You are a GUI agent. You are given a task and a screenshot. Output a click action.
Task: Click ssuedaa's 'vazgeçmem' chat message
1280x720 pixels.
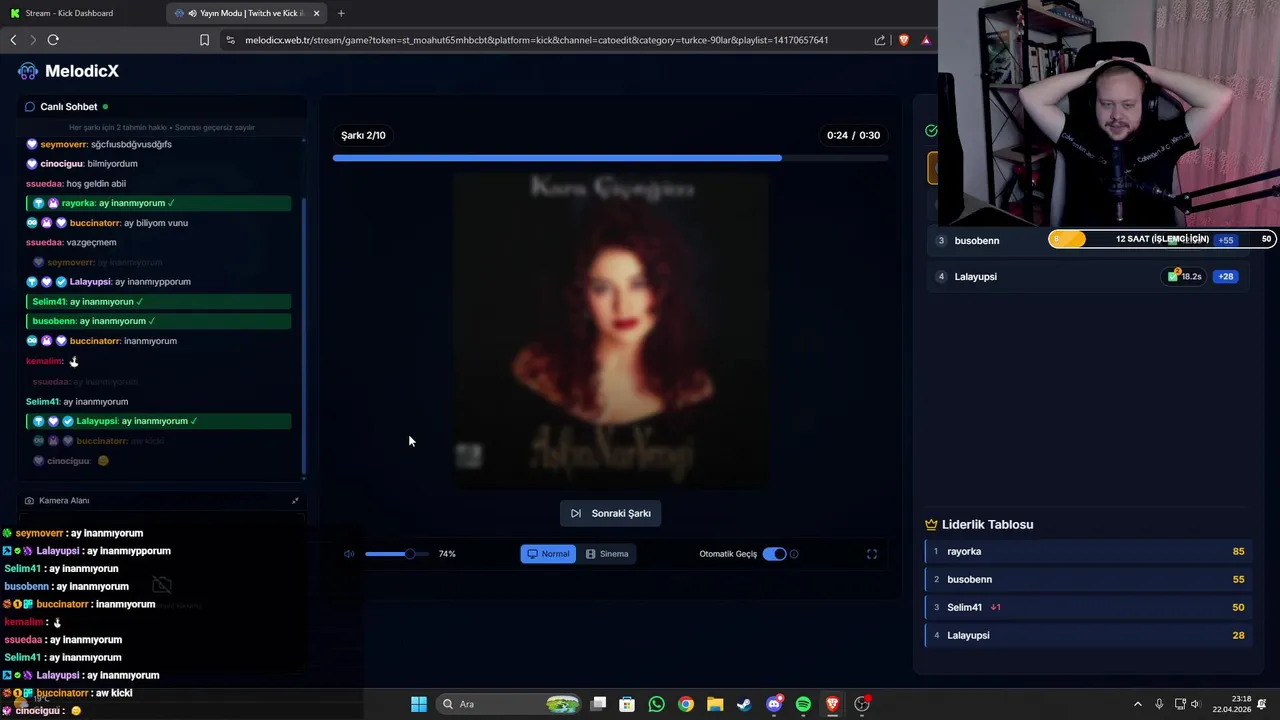point(71,243)
